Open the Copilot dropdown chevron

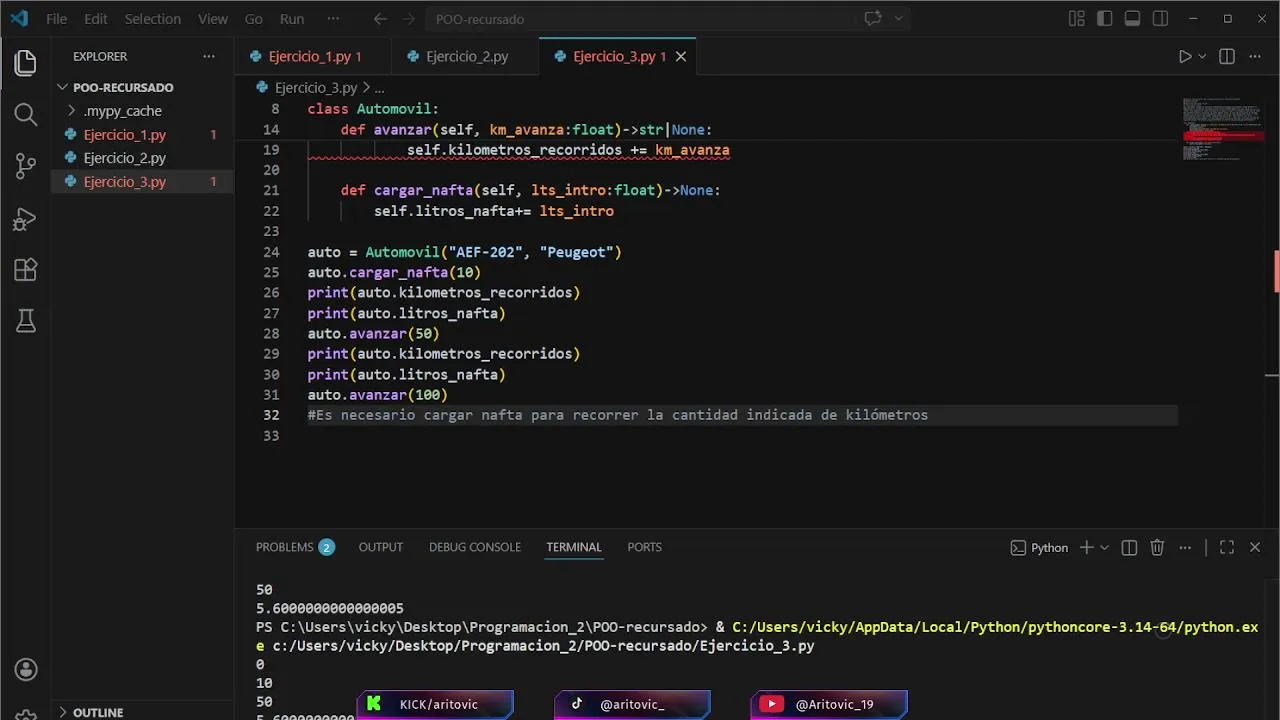[x=898, y=18]
